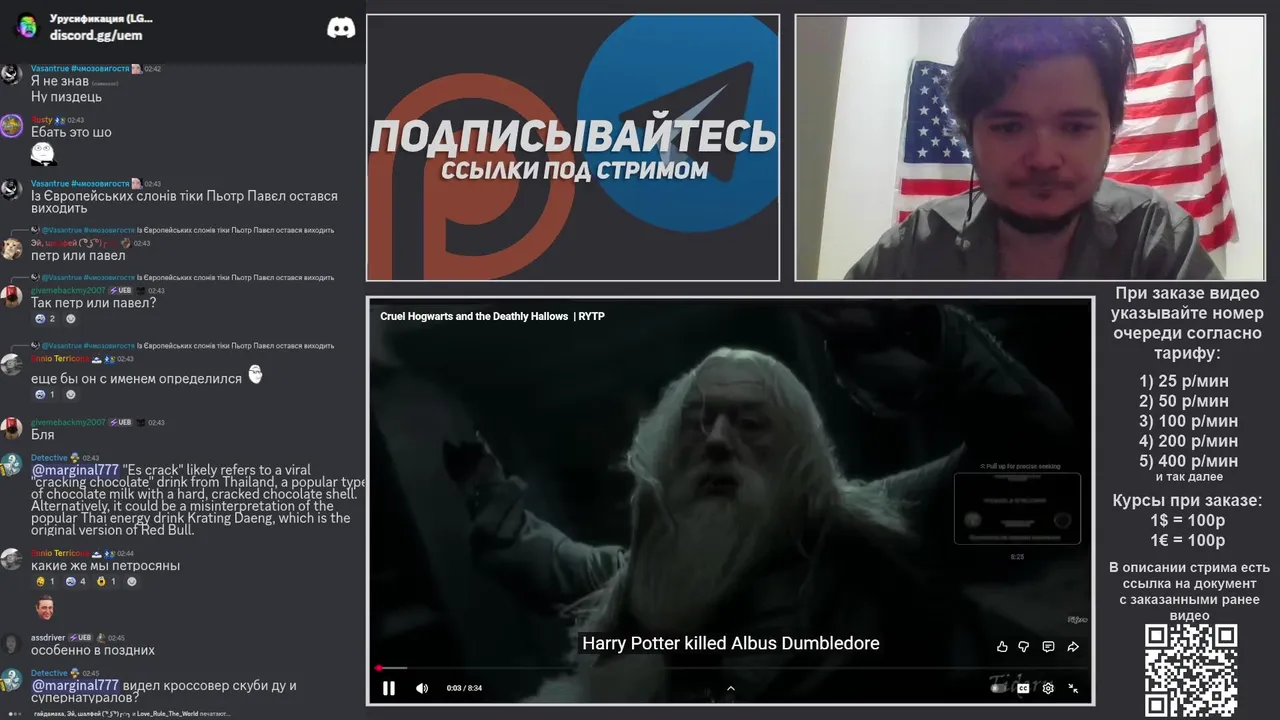This screenshot has height=720, width=1280.
Task: Click username assdriver
Action: (x=48, y=638)
